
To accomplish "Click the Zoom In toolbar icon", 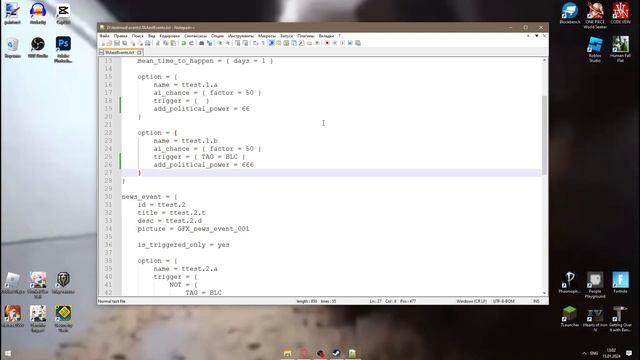I will tap(220, 43).
